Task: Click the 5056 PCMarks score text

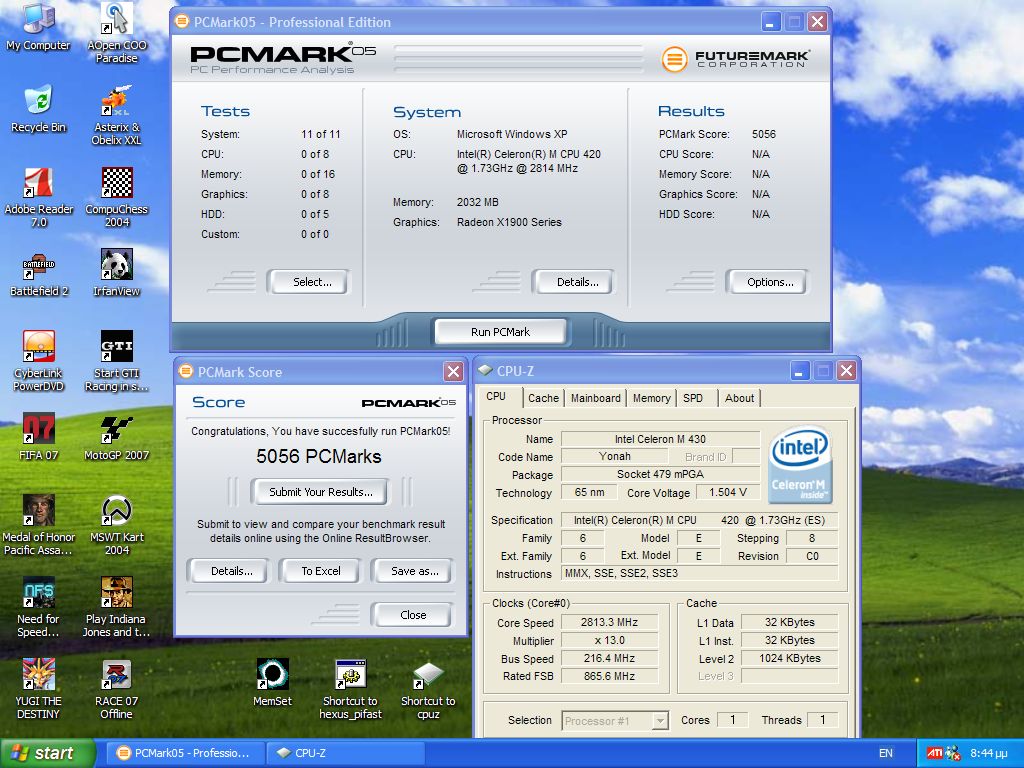Action: tap(318, 456)
